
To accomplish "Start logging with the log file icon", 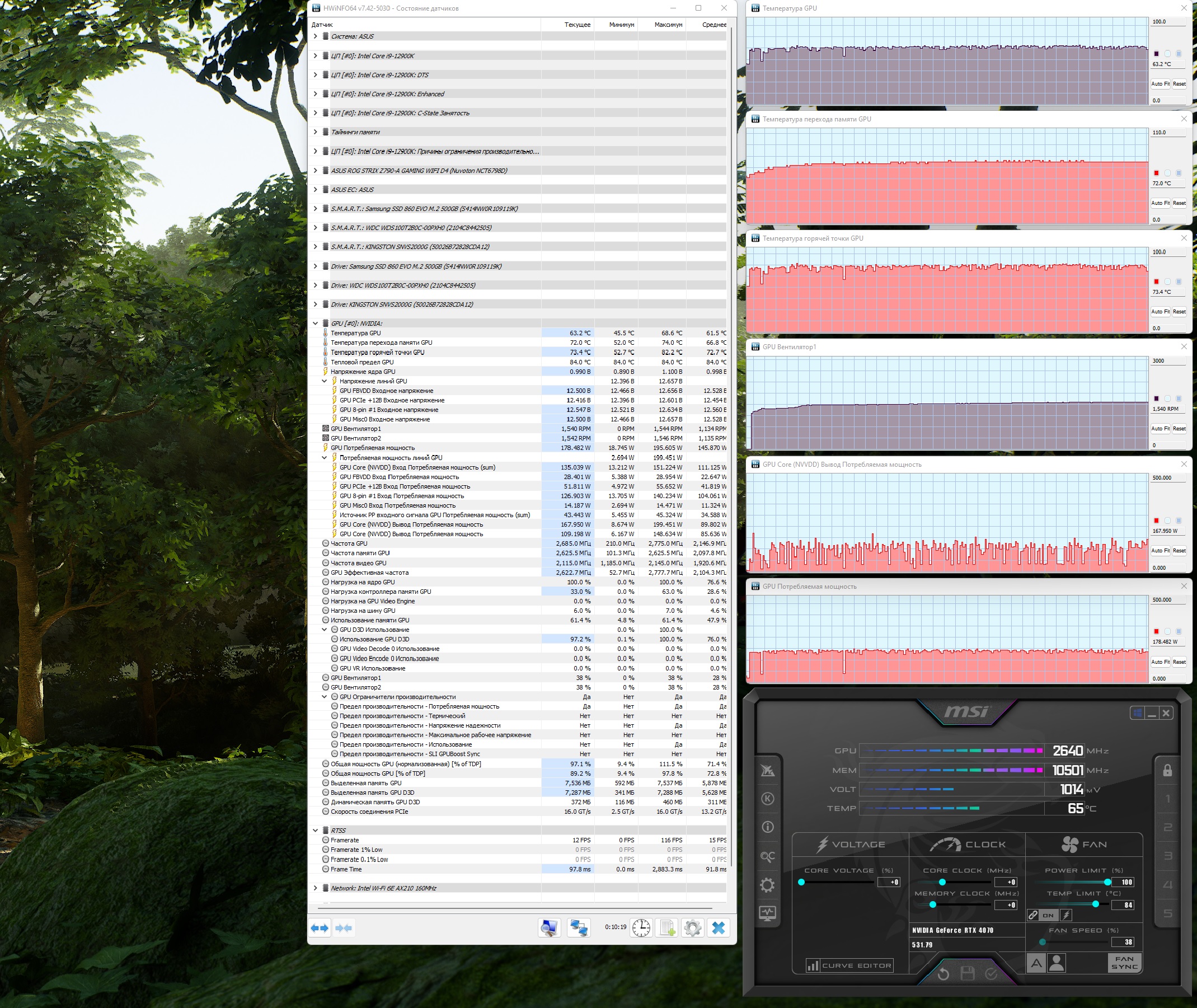I will click(667, 927).
